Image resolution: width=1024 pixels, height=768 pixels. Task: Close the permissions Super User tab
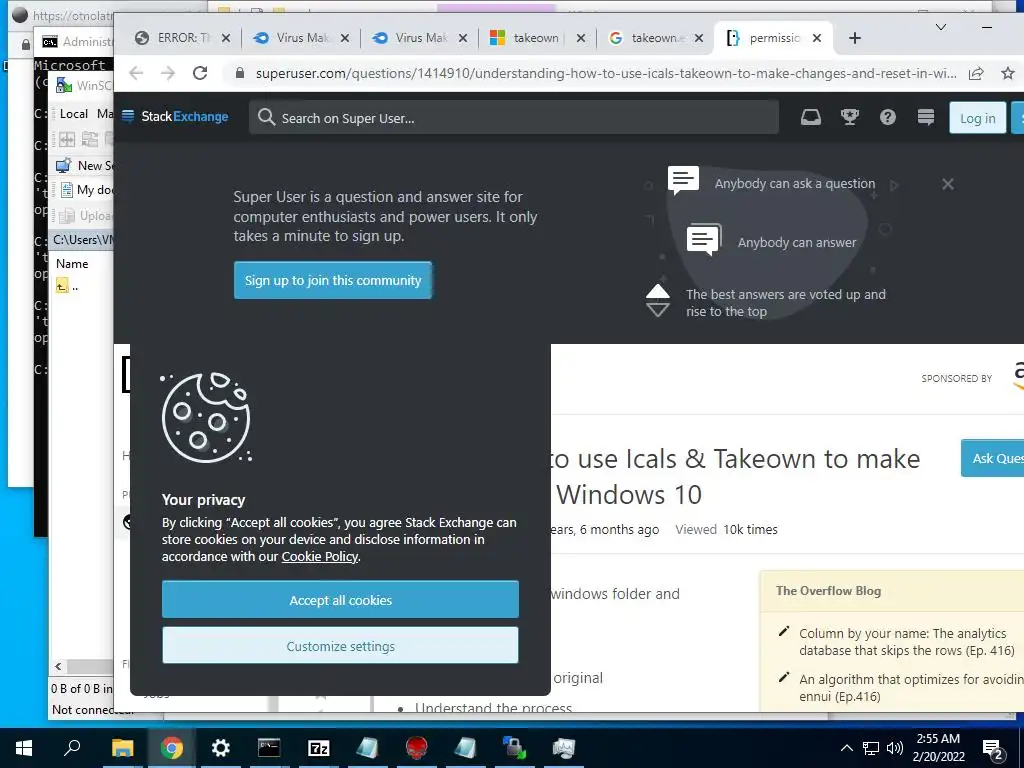pos(816,38)
